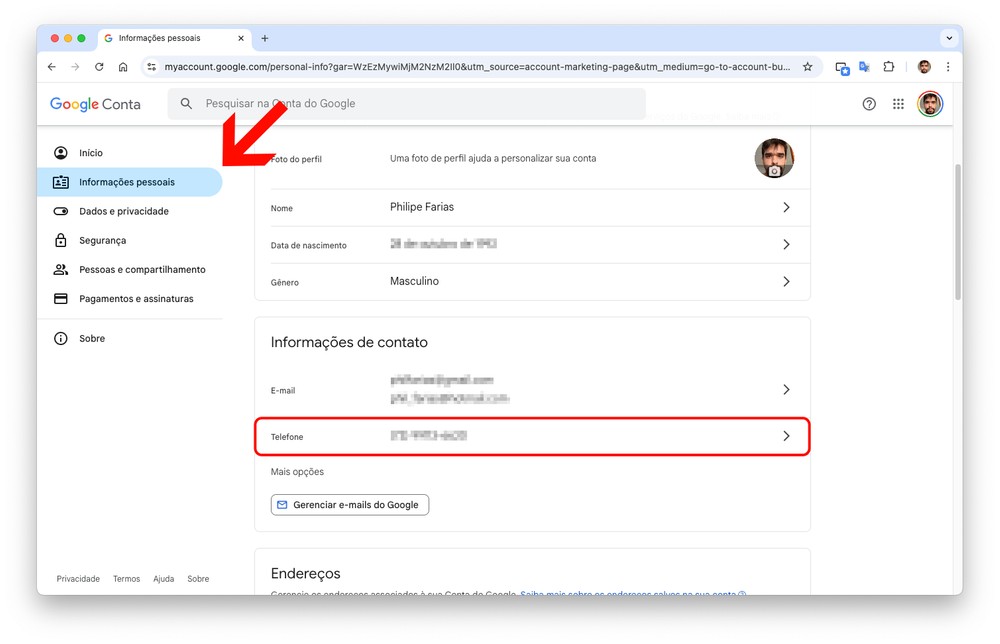The image size is (1000, 644).
Task: Open the Google apps grid icon
Action: click(x=898, y=104)
